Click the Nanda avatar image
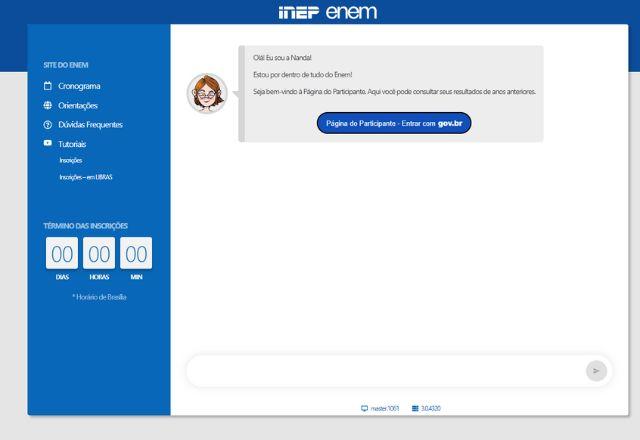 click(x=207, y=93)
